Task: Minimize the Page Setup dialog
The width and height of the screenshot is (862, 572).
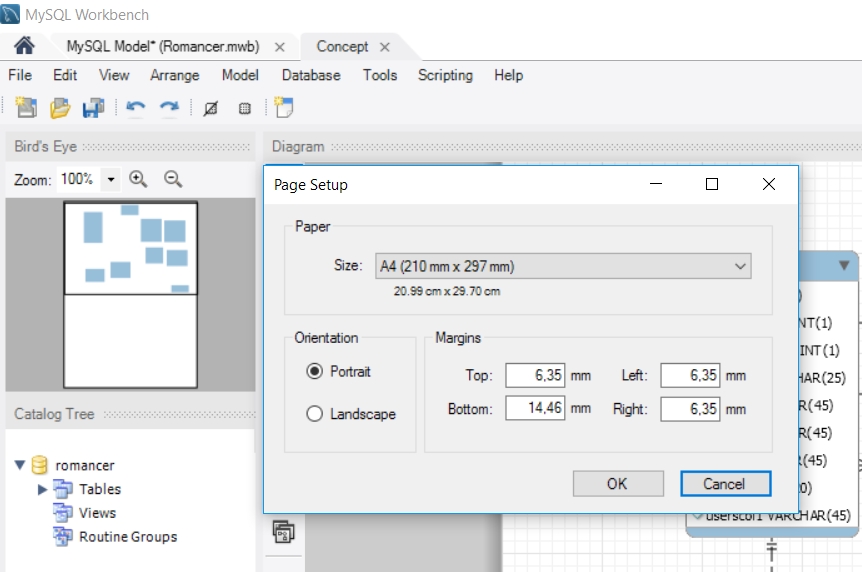Action: coord(656,184)
